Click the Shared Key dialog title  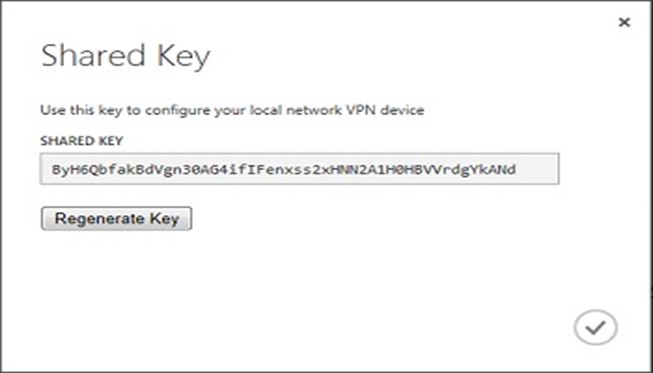click(x=126, y=55)
